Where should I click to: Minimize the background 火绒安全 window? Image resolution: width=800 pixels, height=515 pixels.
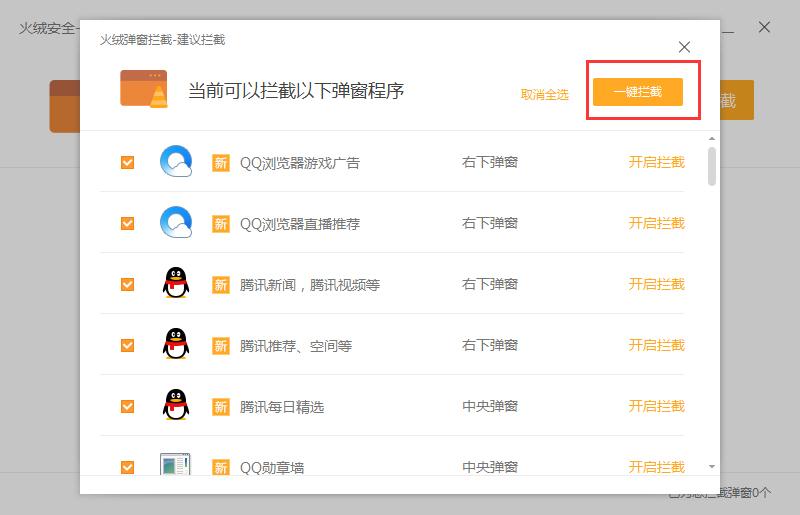tap(729, 33)
